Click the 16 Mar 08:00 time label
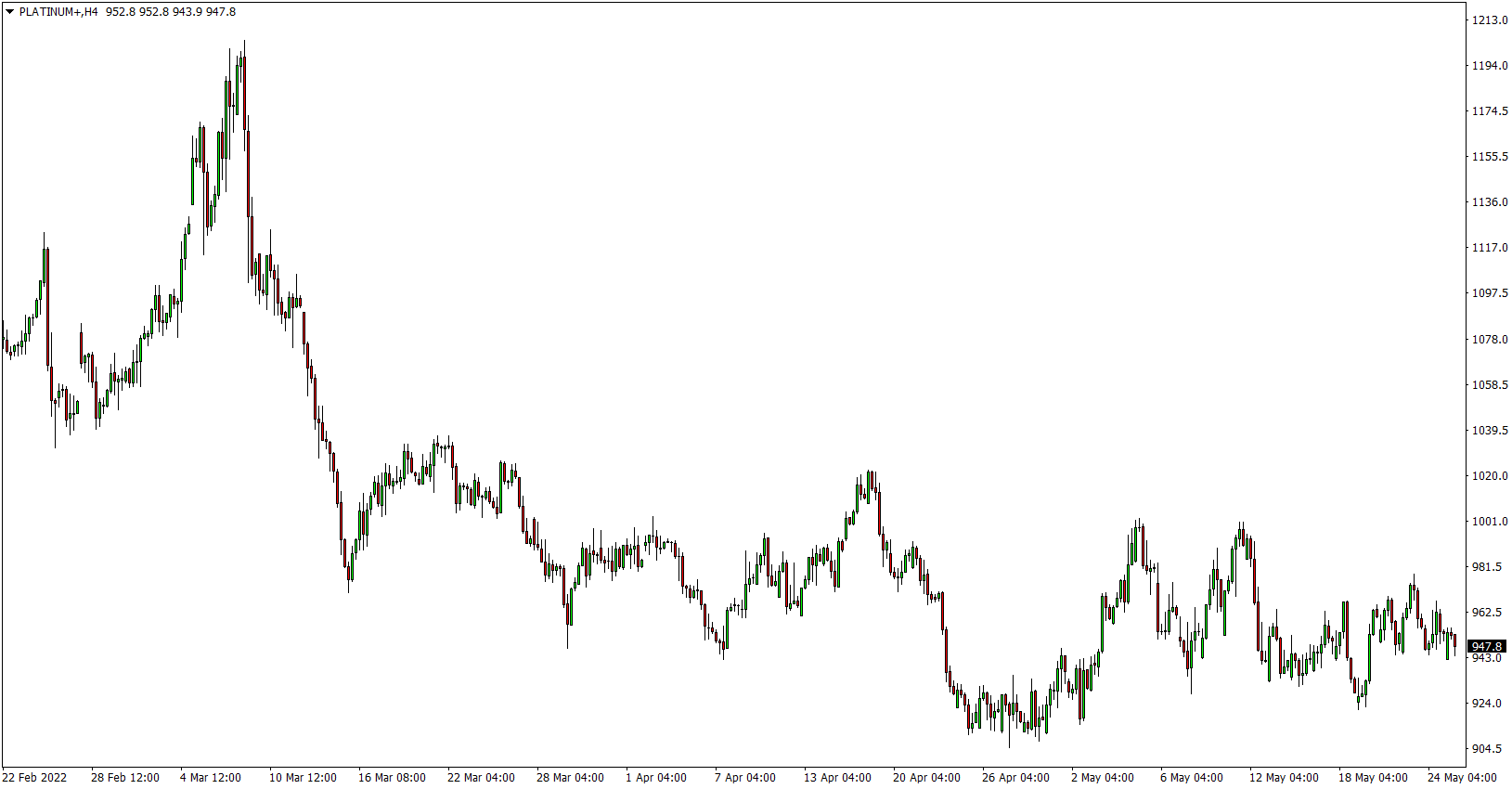This screenshot has height=789, width=1512. (x=393, y=778)
